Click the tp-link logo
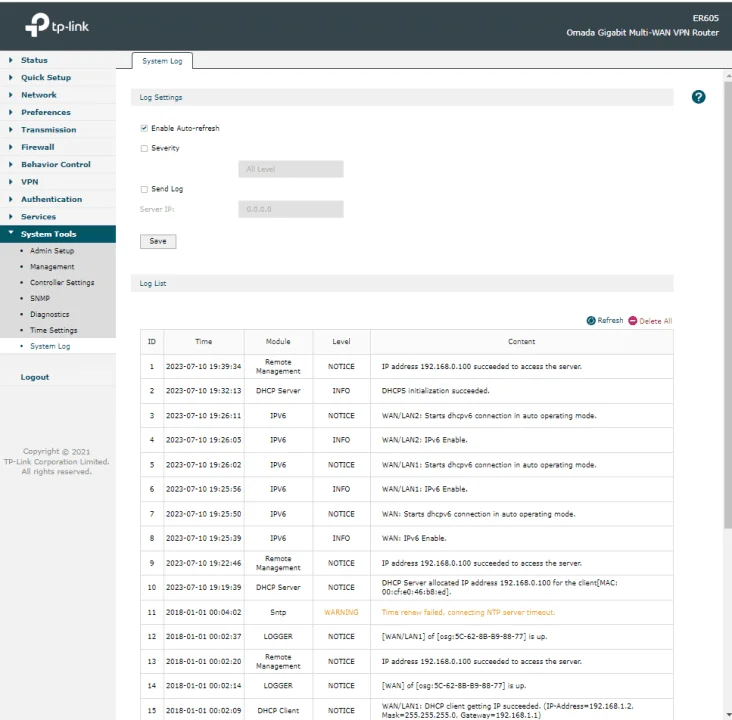The image size is (732, 720). pyautogui.click(x=56, y=25)
